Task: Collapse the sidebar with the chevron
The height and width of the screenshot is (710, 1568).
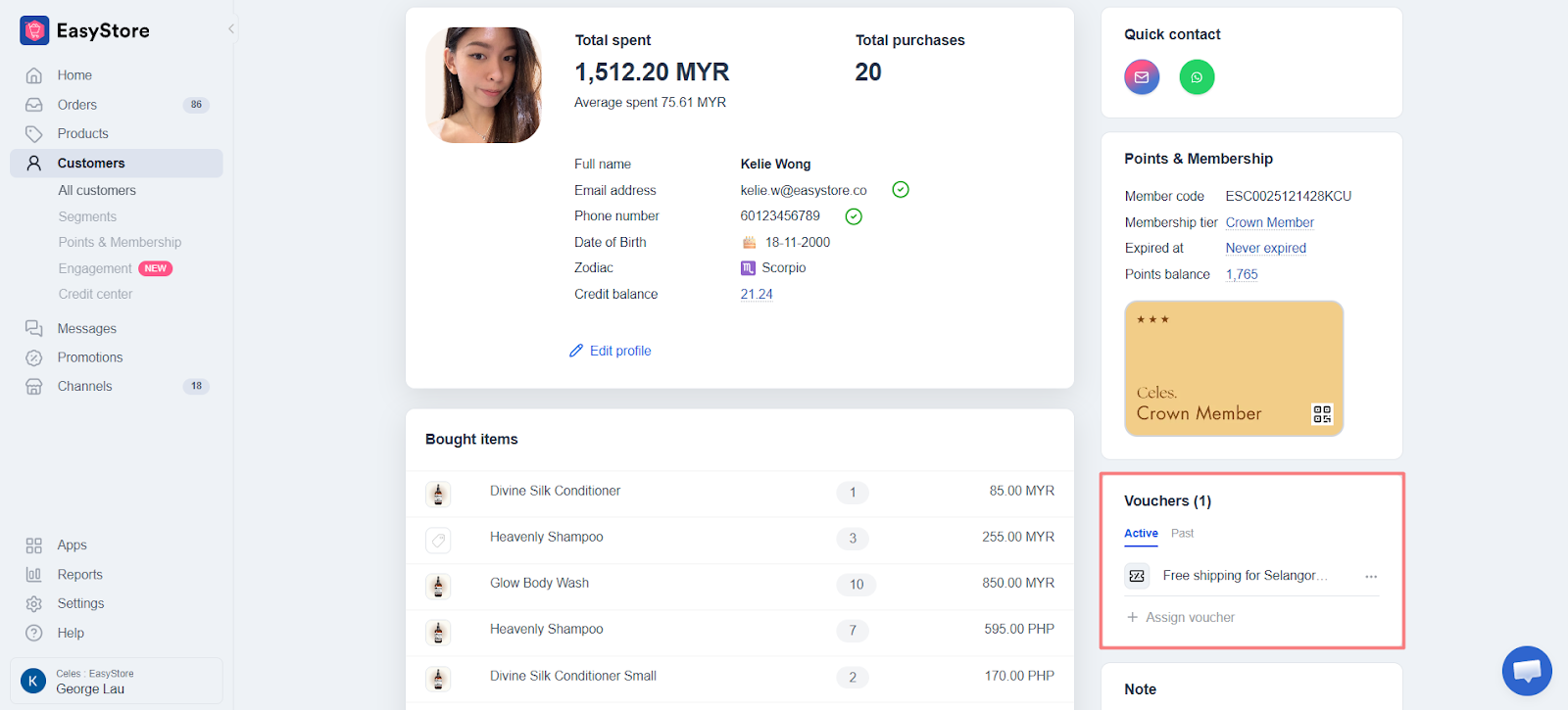Action: [x=231, y=28]
